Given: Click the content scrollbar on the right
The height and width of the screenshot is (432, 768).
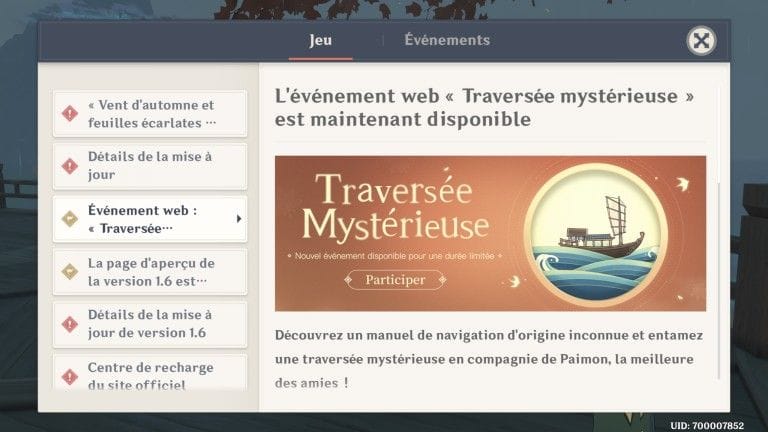Looking at the screenshot, I should 719,281.
